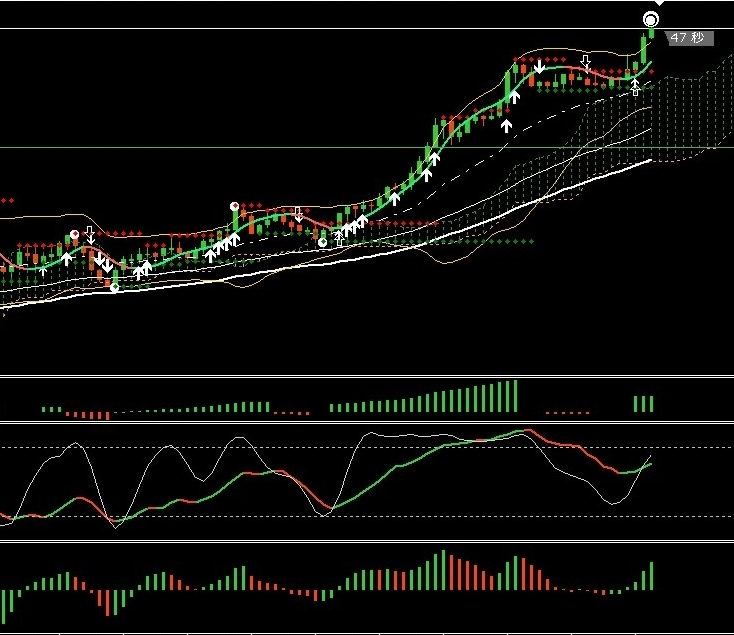Select the three green bars ending the first histogram
Image resolution: width=734 pixels, height=635 pixels.
(x=643, y=404)
